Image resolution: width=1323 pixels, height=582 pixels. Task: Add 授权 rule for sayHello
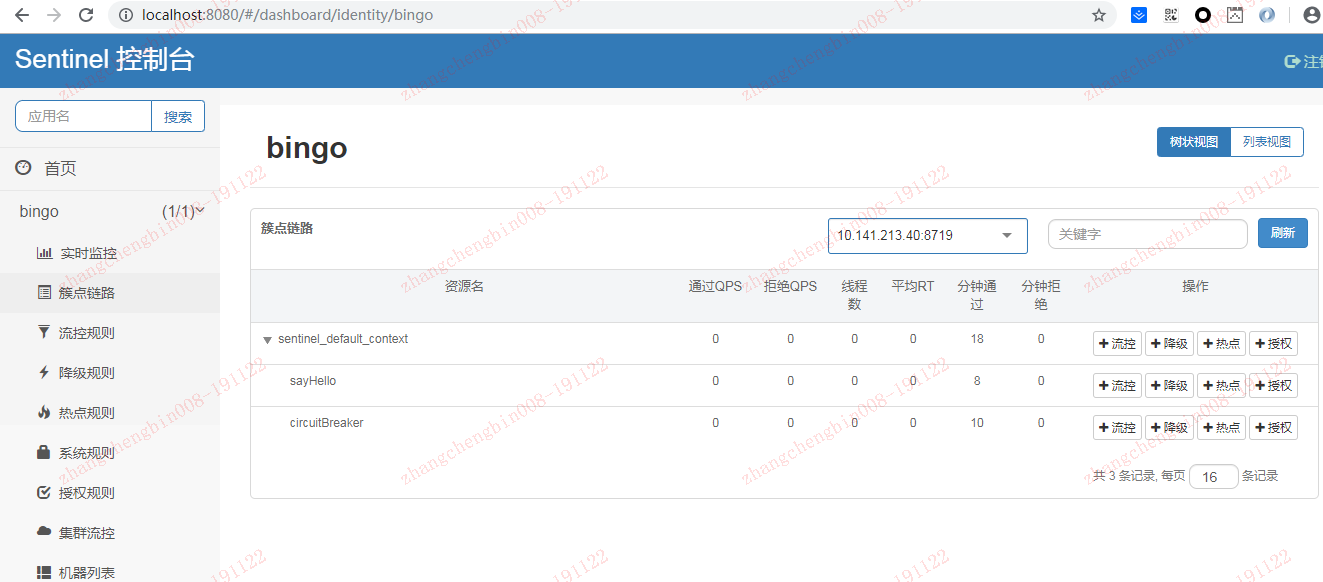click(1273, 386)
